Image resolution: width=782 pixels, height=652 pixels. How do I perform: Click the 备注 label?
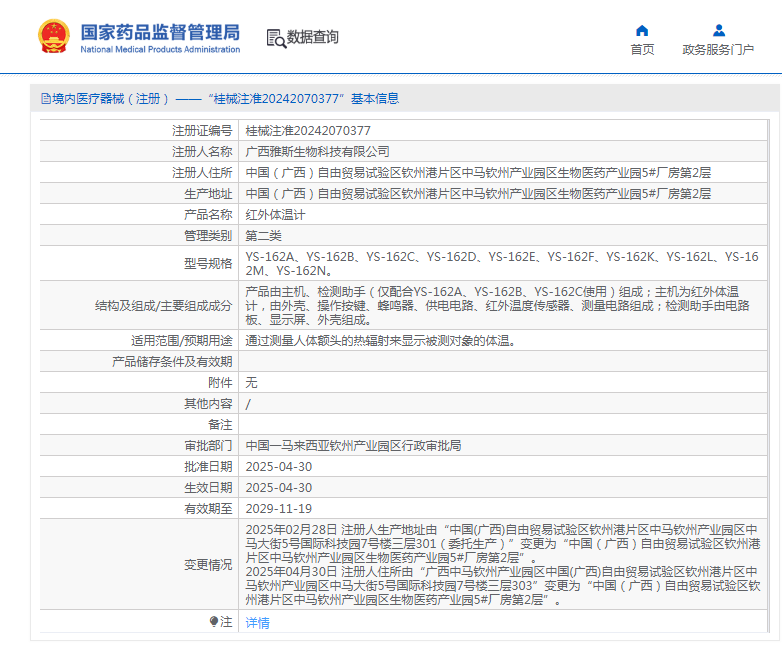tap(220, 425)
